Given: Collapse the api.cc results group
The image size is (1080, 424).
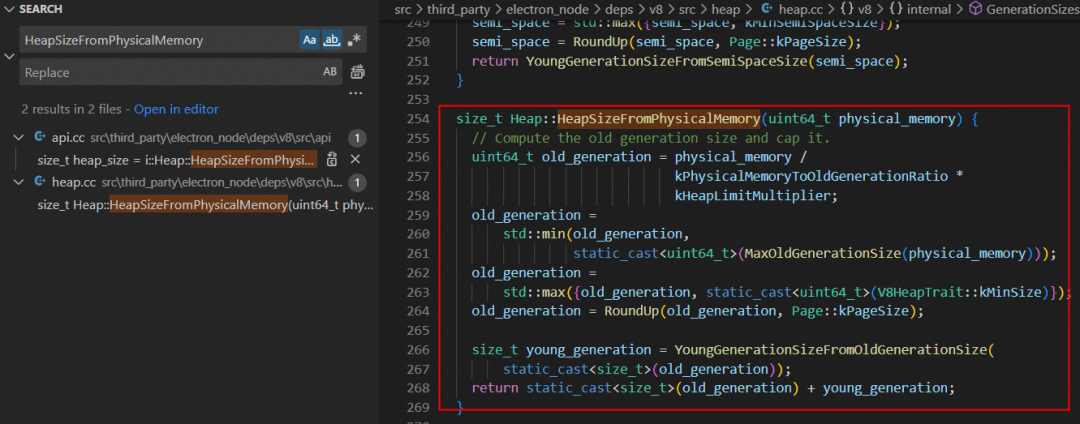Looking at the screenshot, I should click(19, 138).
